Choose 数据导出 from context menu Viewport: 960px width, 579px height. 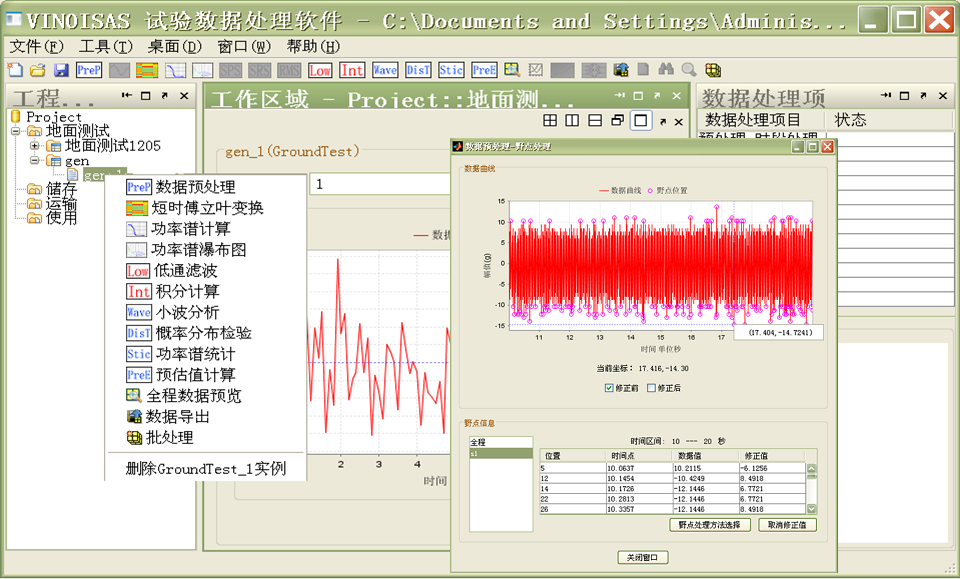click(205, 416)
